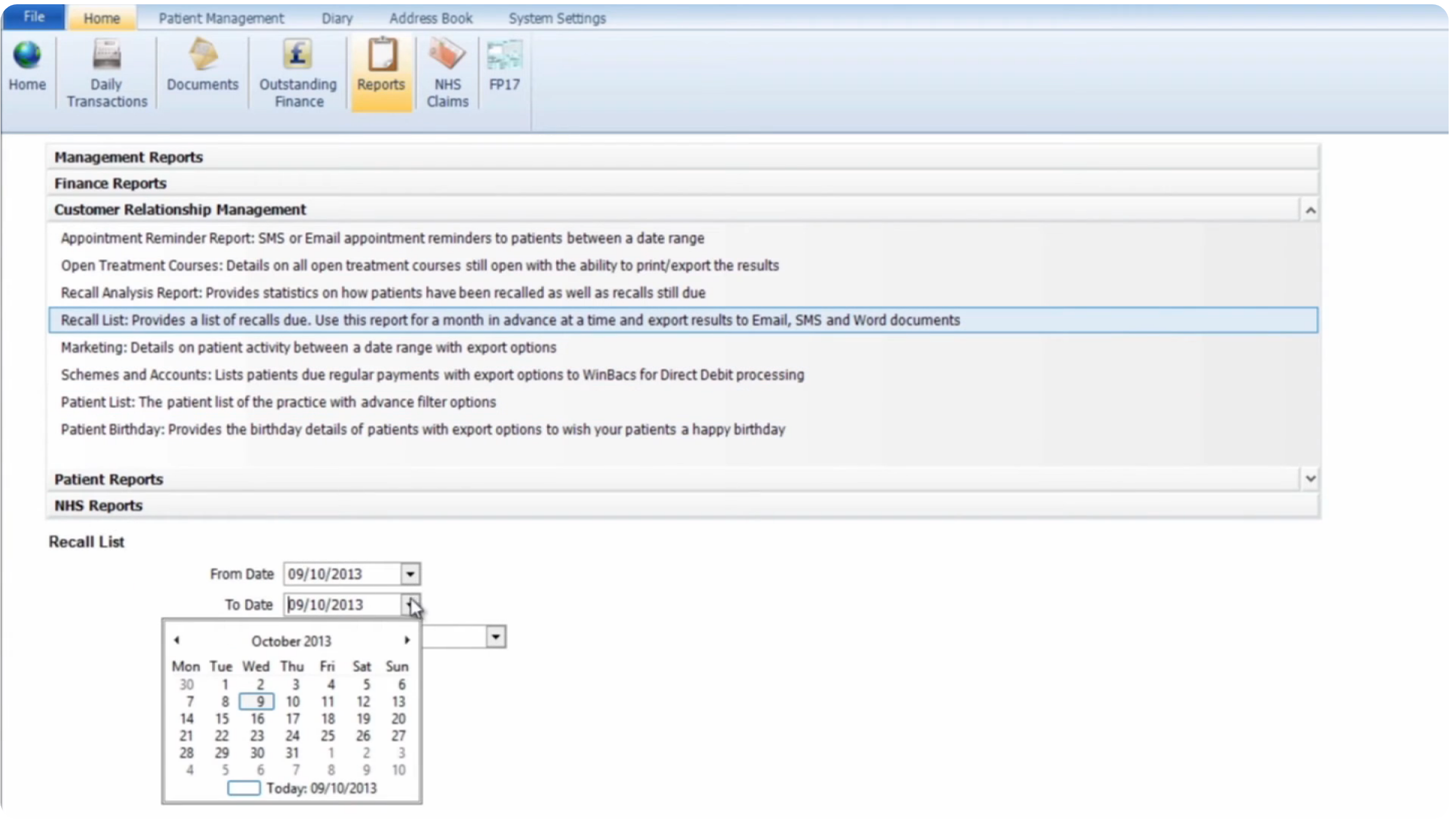Toggle the To Date dropdown arrow
The width and height of the screenshot is (1456, 835).
pyautogui.click(x=411, y=605)
